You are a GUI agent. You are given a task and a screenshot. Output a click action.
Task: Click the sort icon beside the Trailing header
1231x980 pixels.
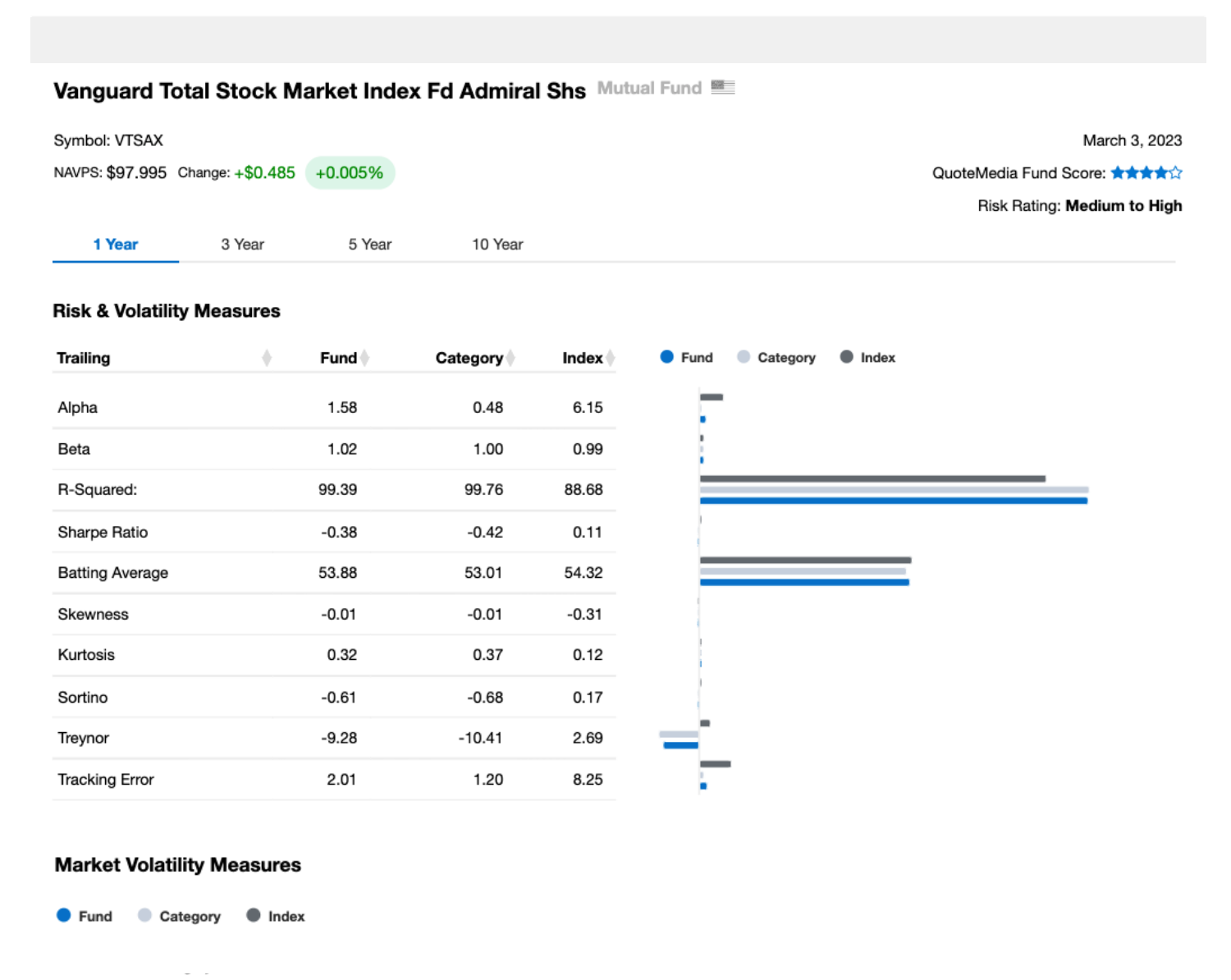(267, 357)
